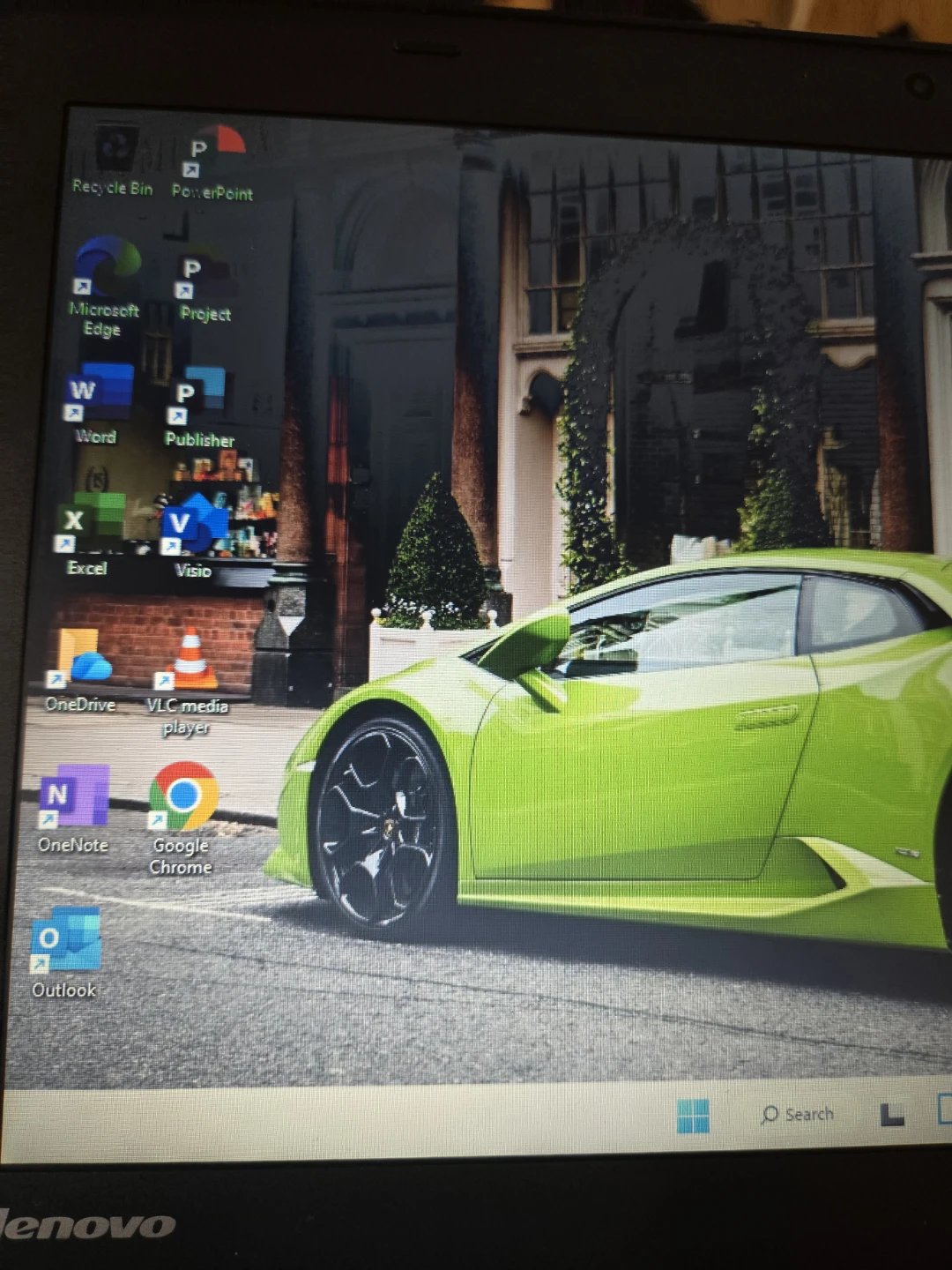Select the Publisher shortcut icon

[199, 400]
